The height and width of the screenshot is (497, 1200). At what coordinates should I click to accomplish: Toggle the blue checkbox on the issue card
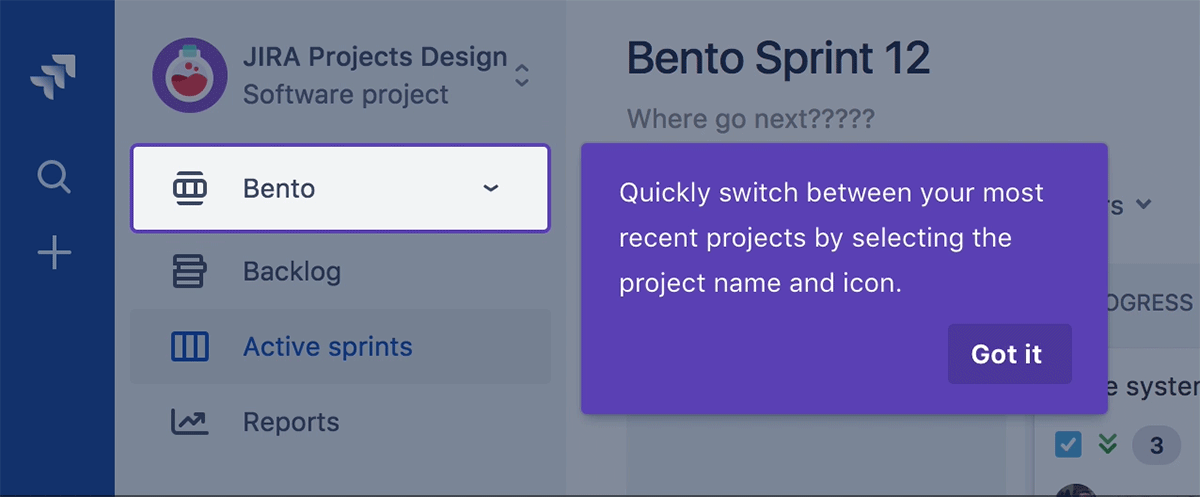1068,445
